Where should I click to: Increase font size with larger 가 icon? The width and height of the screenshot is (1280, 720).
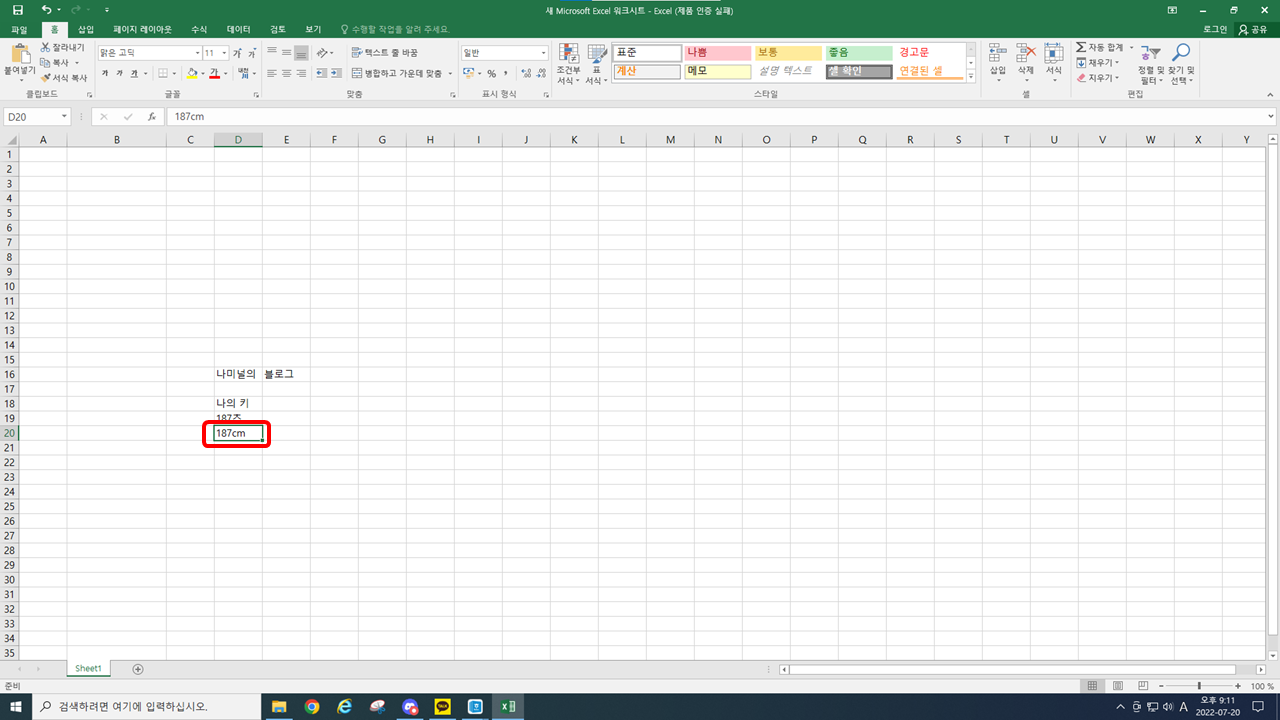pos(238,53)
